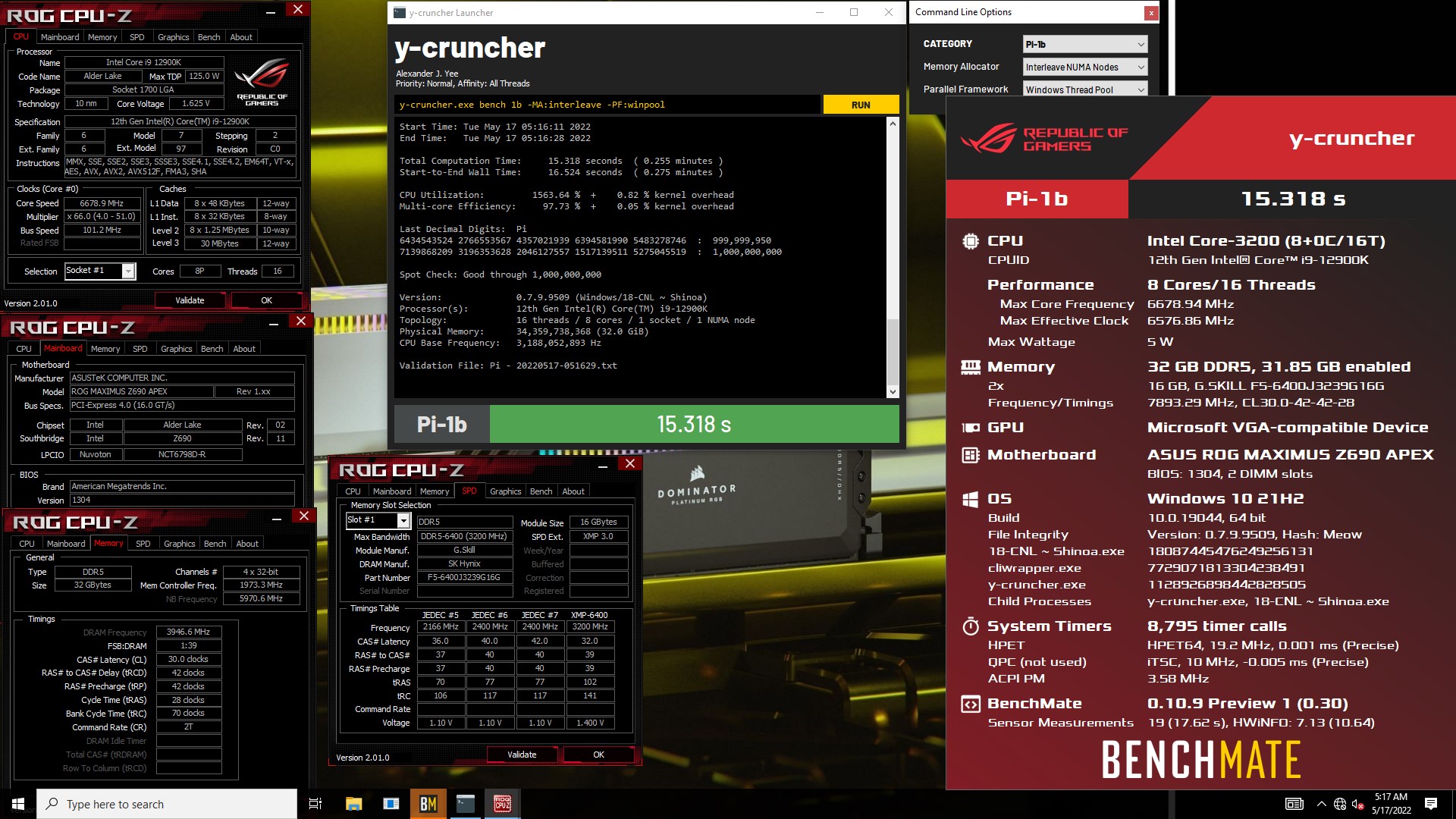The image size is (1456, 819).
Task: Show hidden tray icons chevron
Action: [x=1322, y=805]
